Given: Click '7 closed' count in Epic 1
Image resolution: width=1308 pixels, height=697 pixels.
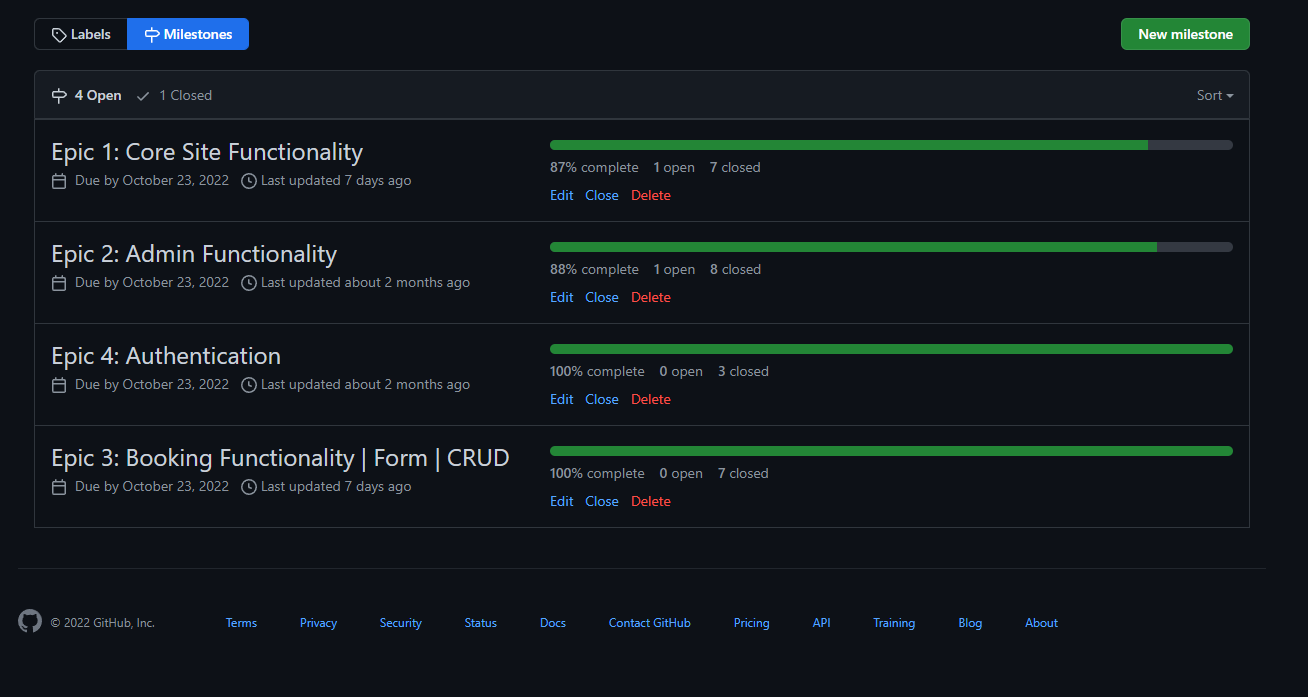Looking at the screenshot, I should pos(735,167).
